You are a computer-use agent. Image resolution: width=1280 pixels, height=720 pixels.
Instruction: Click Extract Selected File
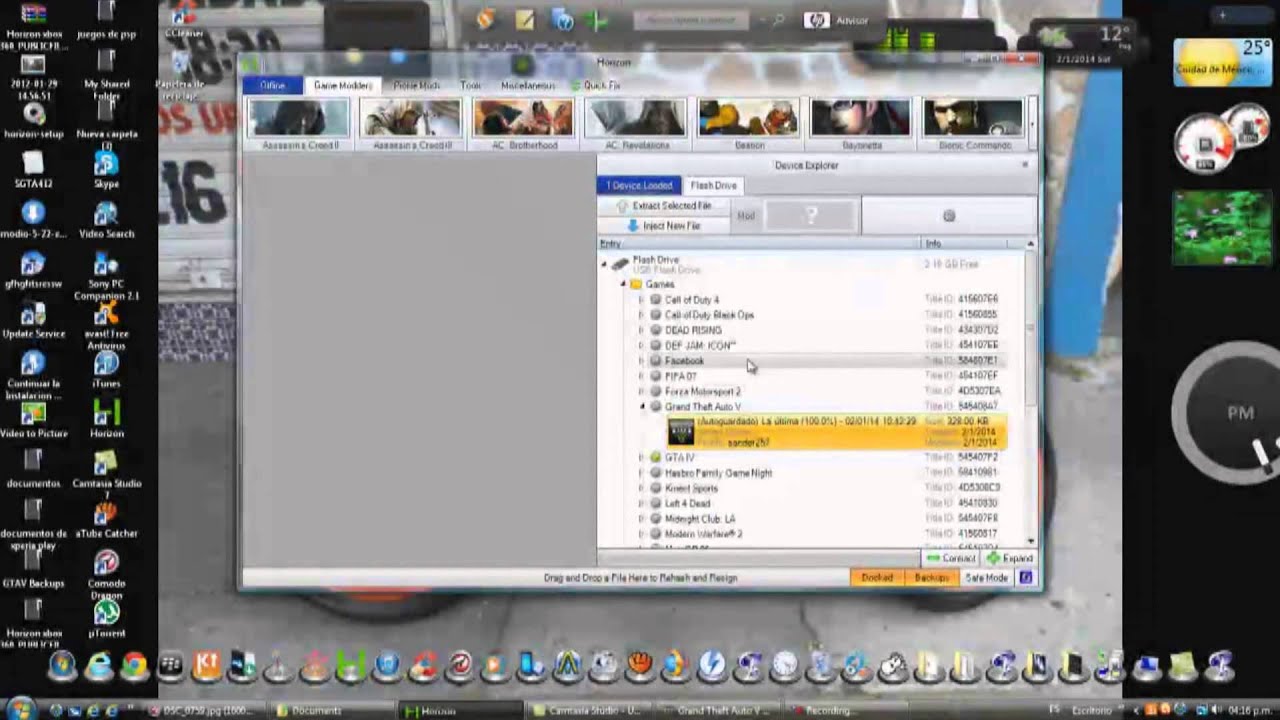point(663,206)
